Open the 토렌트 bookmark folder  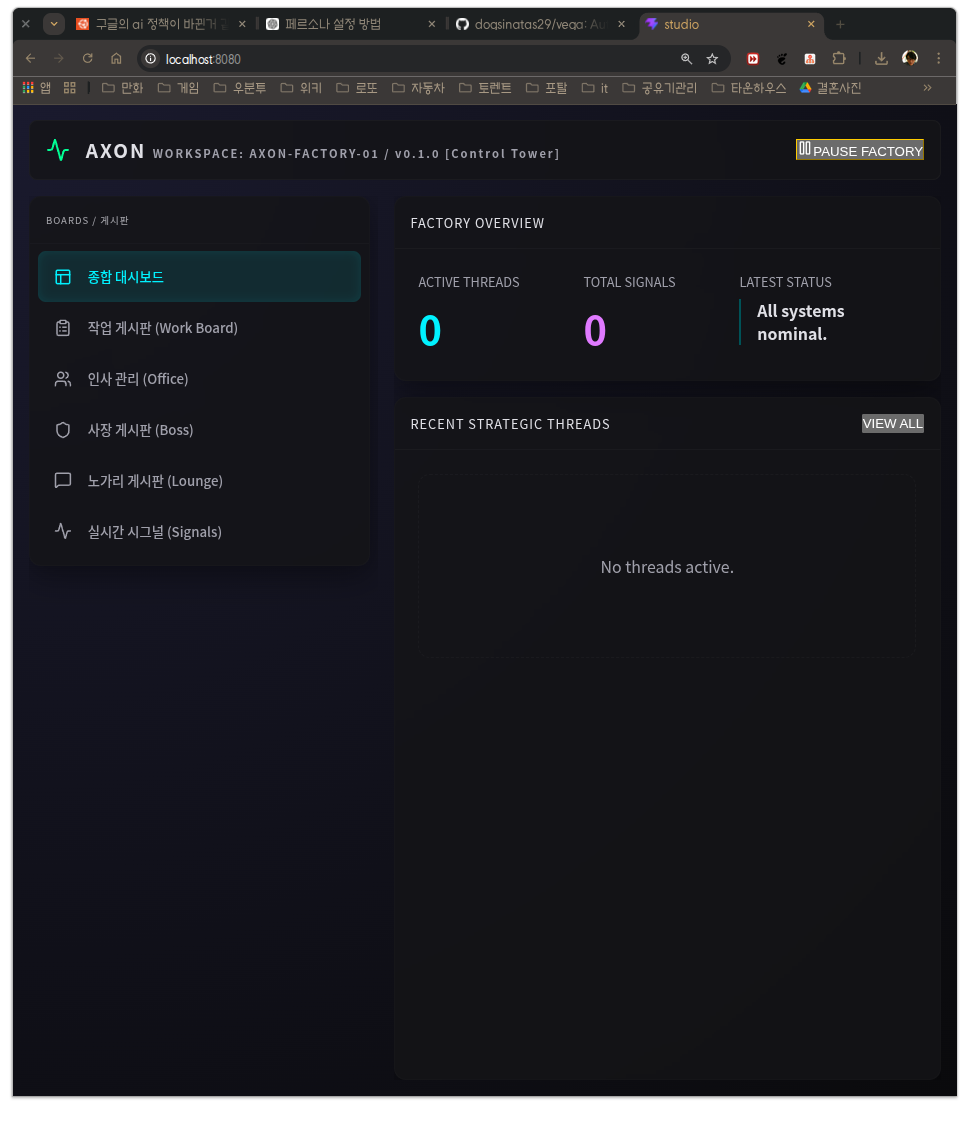(x=485, y=88)
